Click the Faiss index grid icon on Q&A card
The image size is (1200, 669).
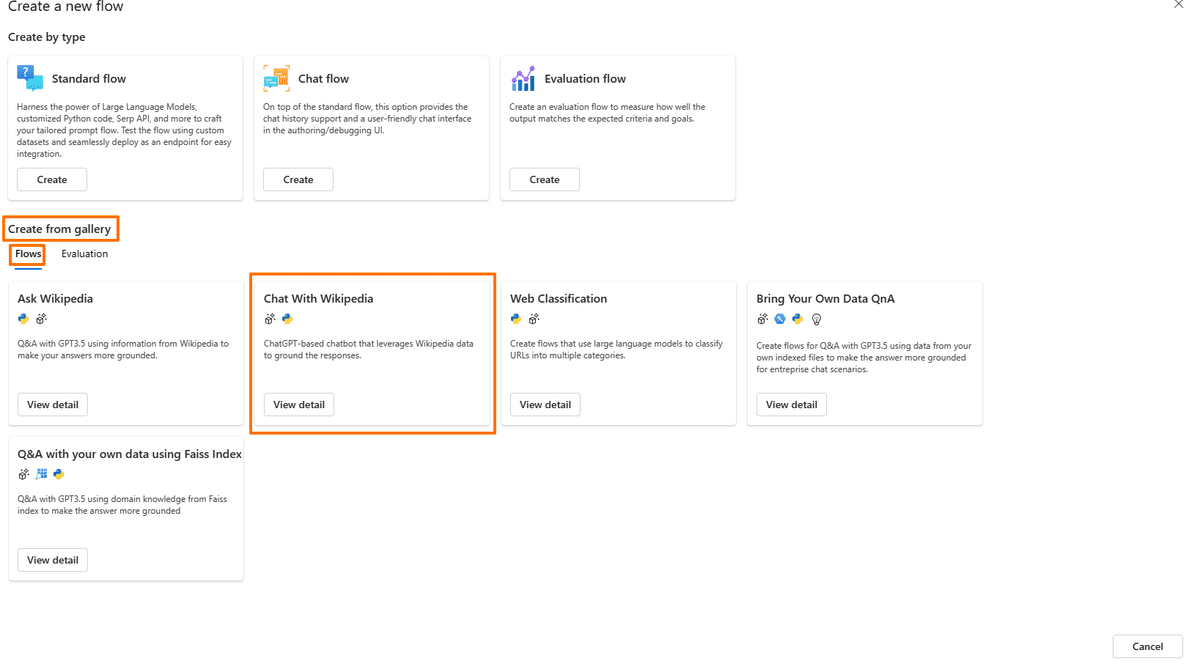coord(41,475)
